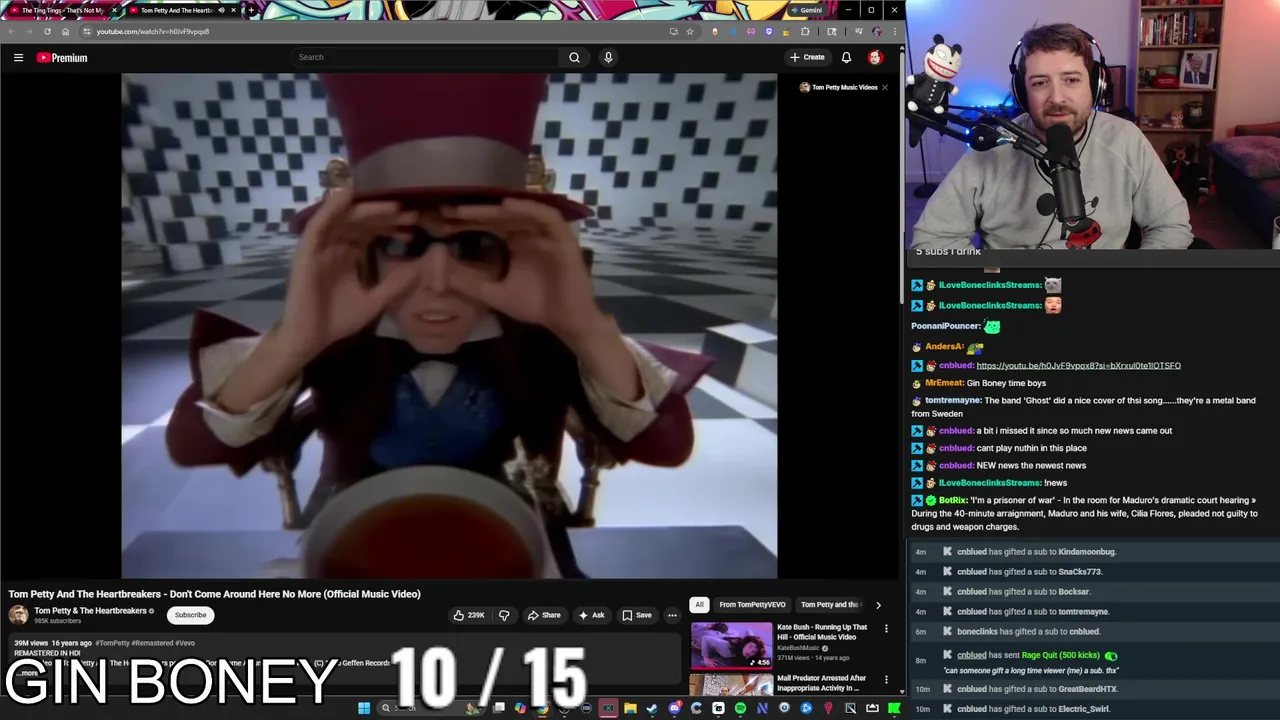
Task: Open Spotify from the taskbar
Action: [x=740, y=708]
